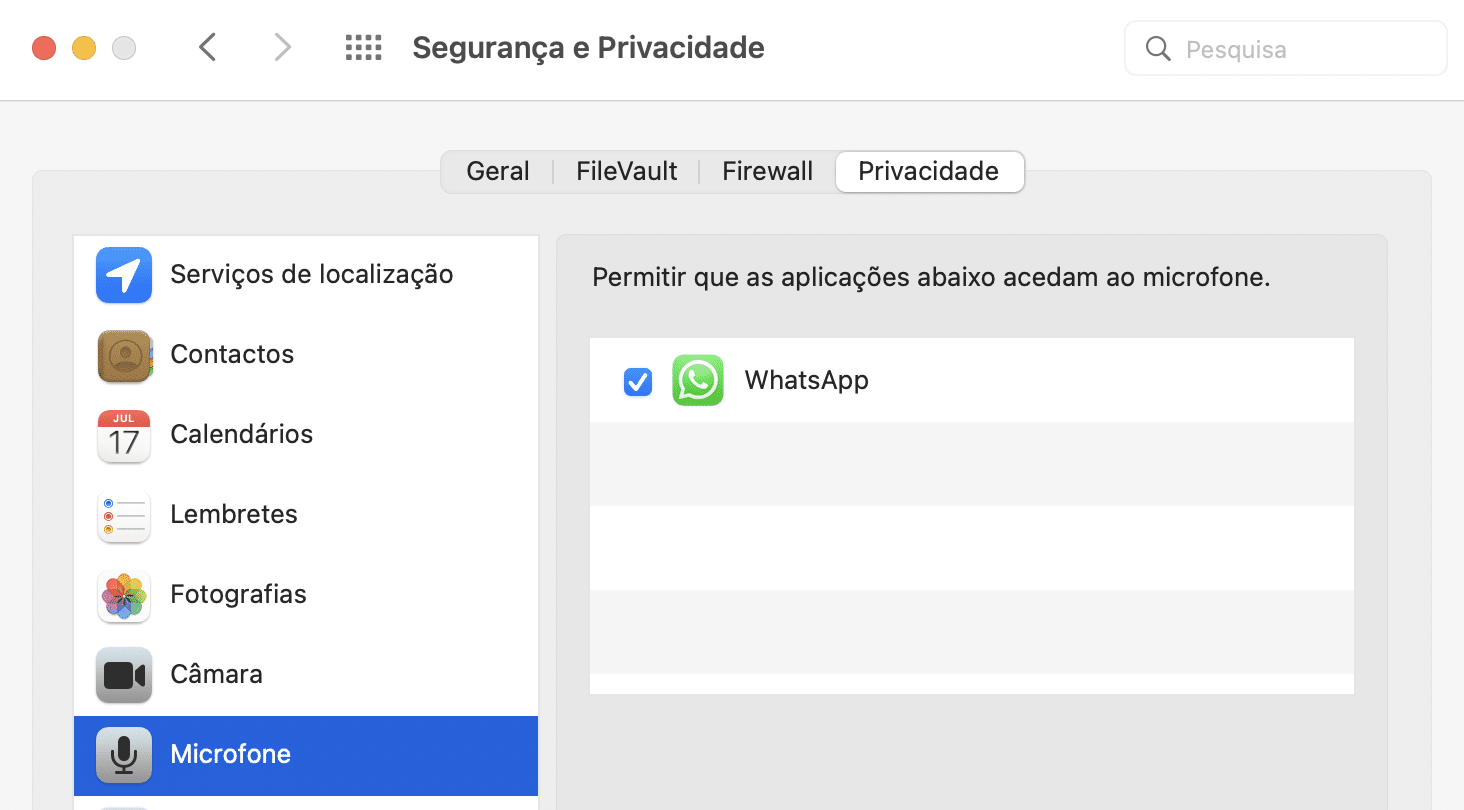The image size is (1464, 810).
Task: Select the WhatsApp row label
Action: tap(807, 380)
